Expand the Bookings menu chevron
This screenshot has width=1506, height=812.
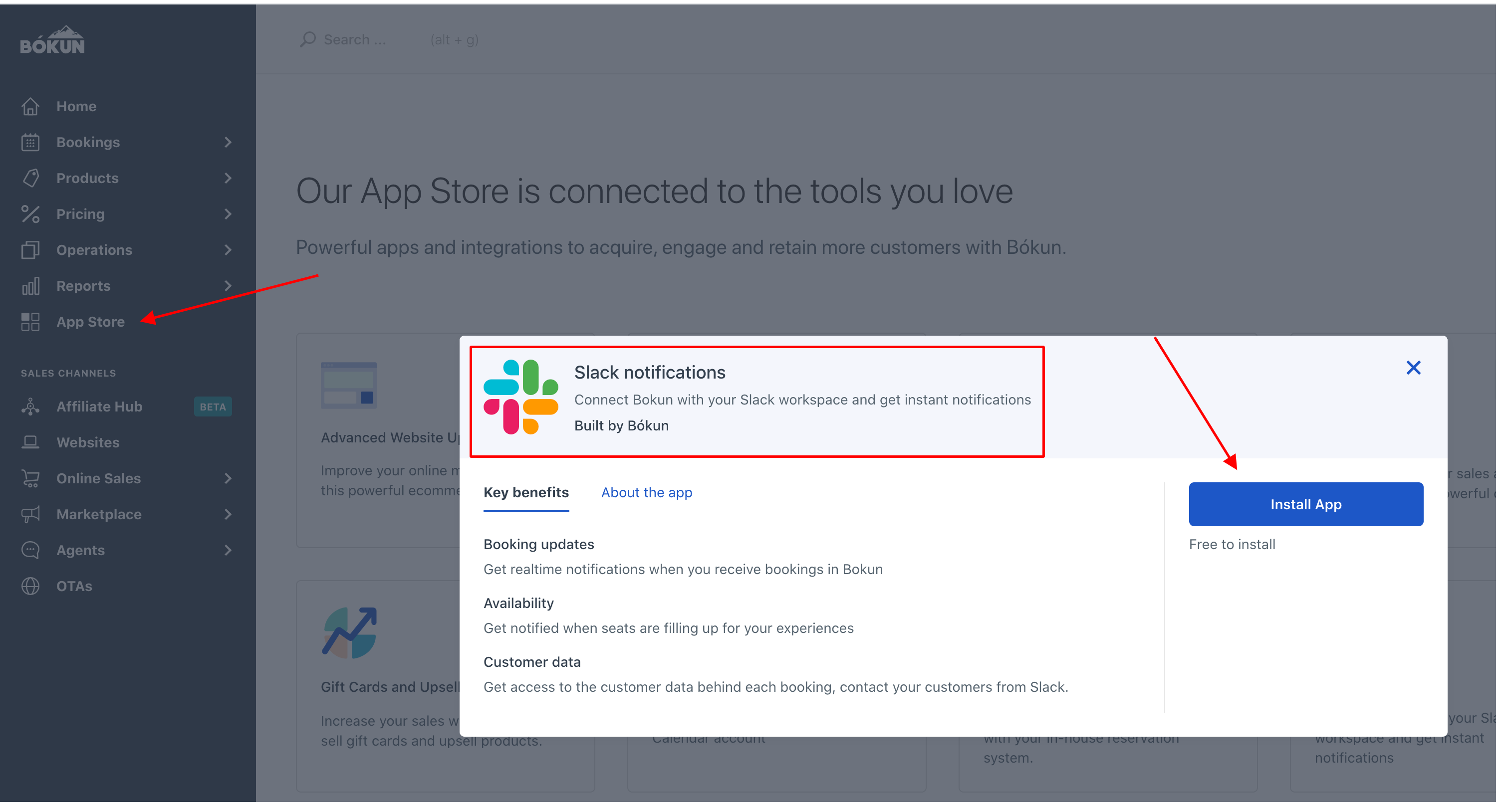[x=229, y=143]
